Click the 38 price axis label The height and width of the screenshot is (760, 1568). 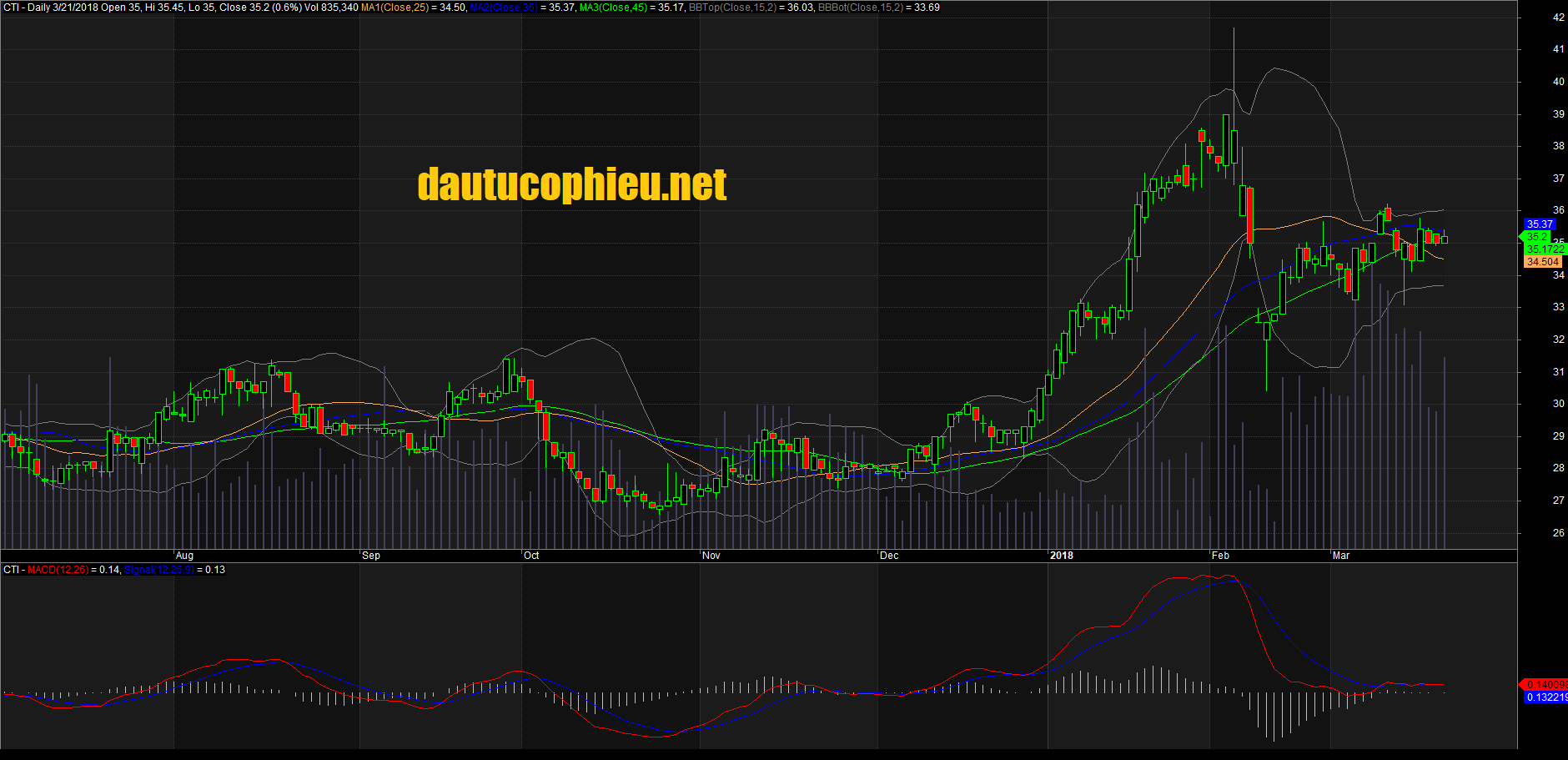[1558, 146]
